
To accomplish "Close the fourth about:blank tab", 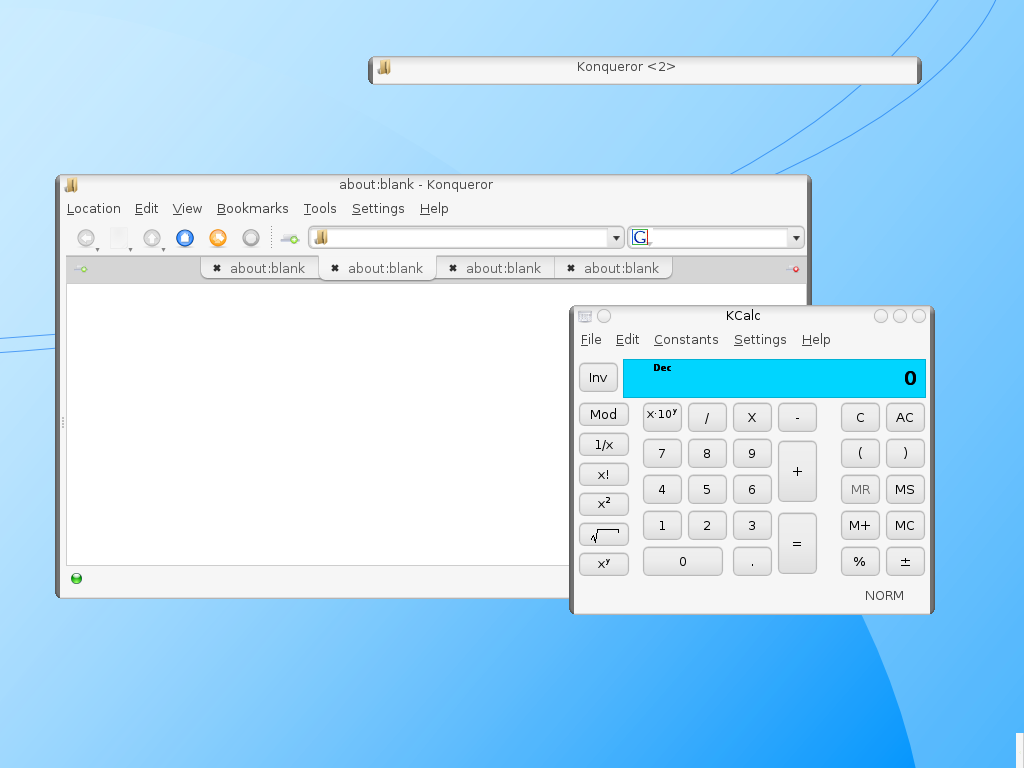I will point(571,268).
